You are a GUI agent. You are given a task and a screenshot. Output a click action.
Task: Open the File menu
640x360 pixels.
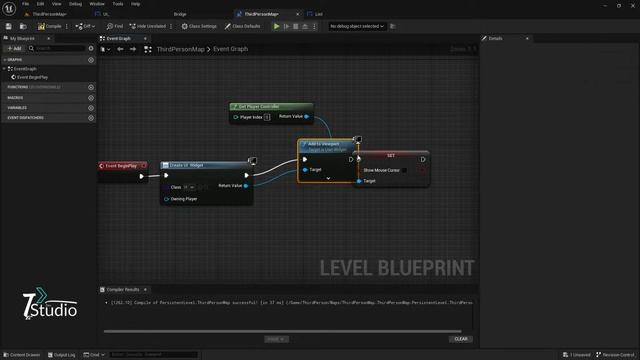tap(25, 4)
